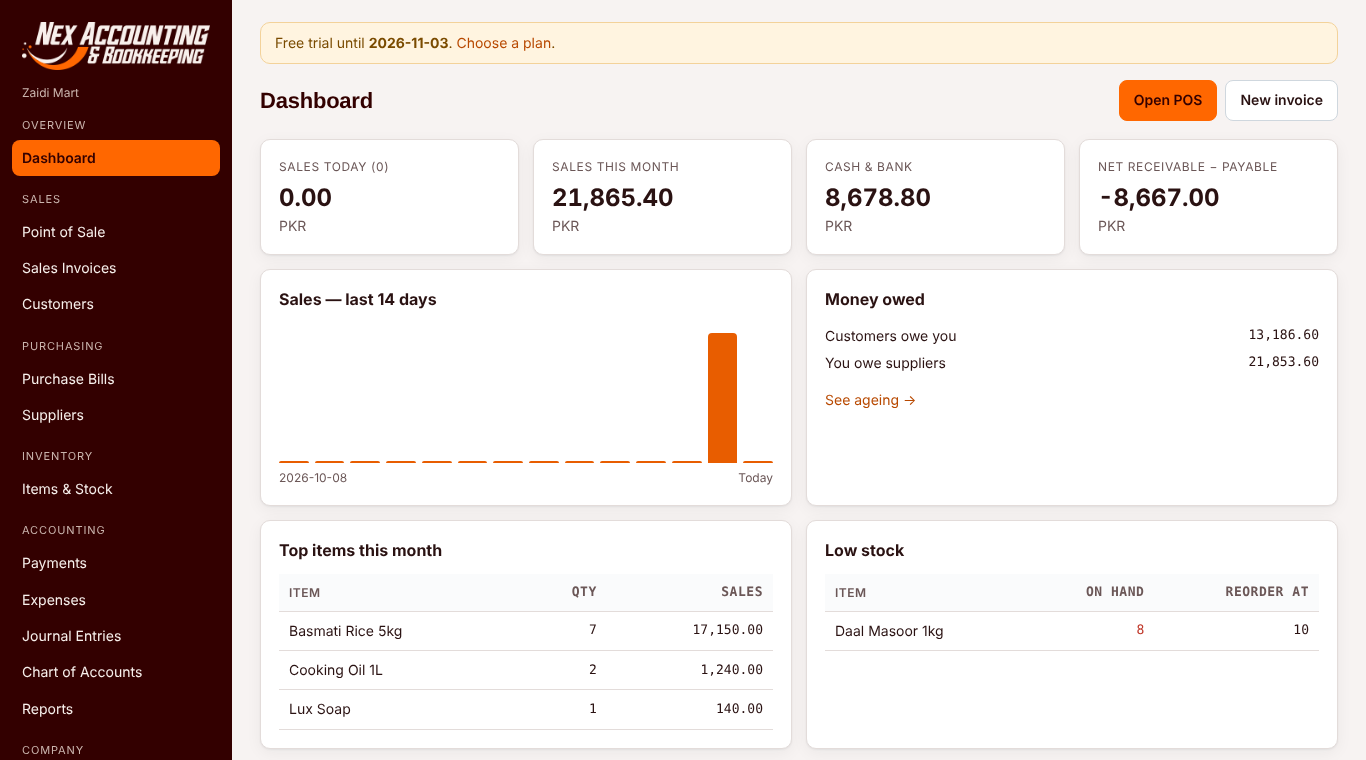Open the Expenses section

click(116, 600)
